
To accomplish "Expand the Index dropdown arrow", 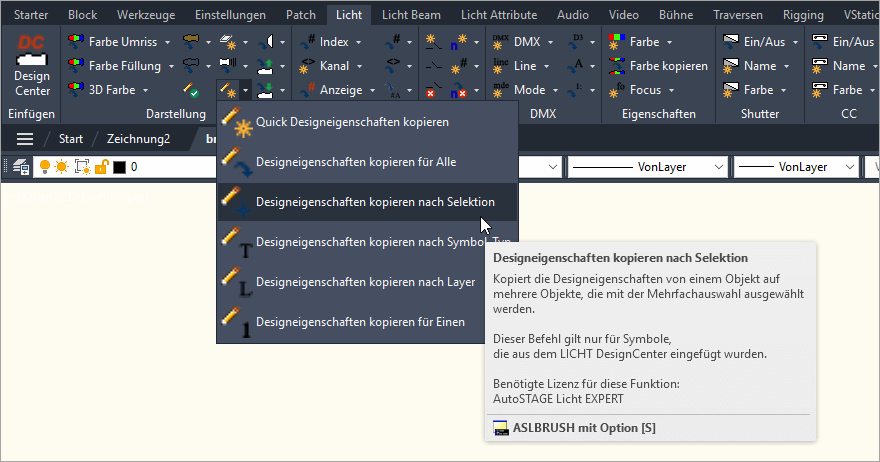I will point(359,42).
